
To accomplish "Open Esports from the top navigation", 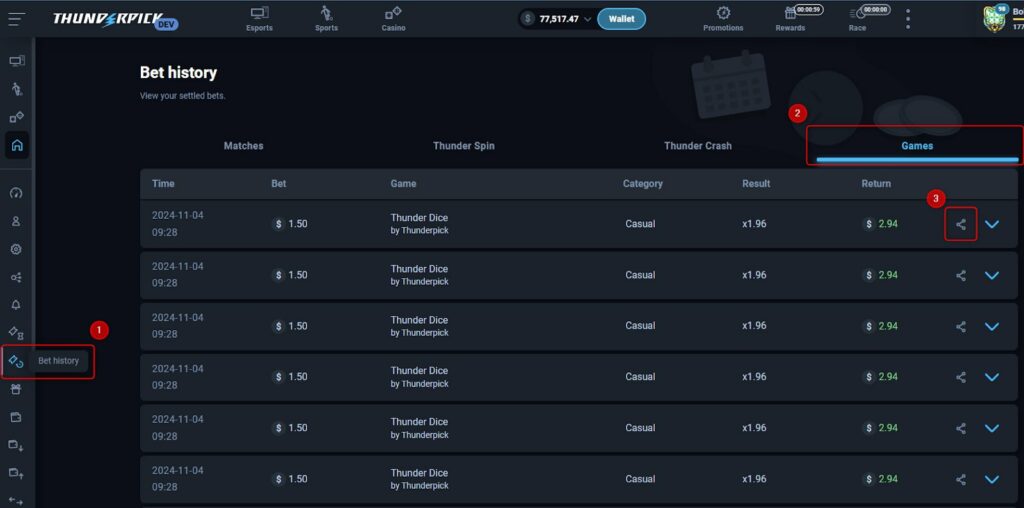I will pyautogui.click(x=259, y=19).
